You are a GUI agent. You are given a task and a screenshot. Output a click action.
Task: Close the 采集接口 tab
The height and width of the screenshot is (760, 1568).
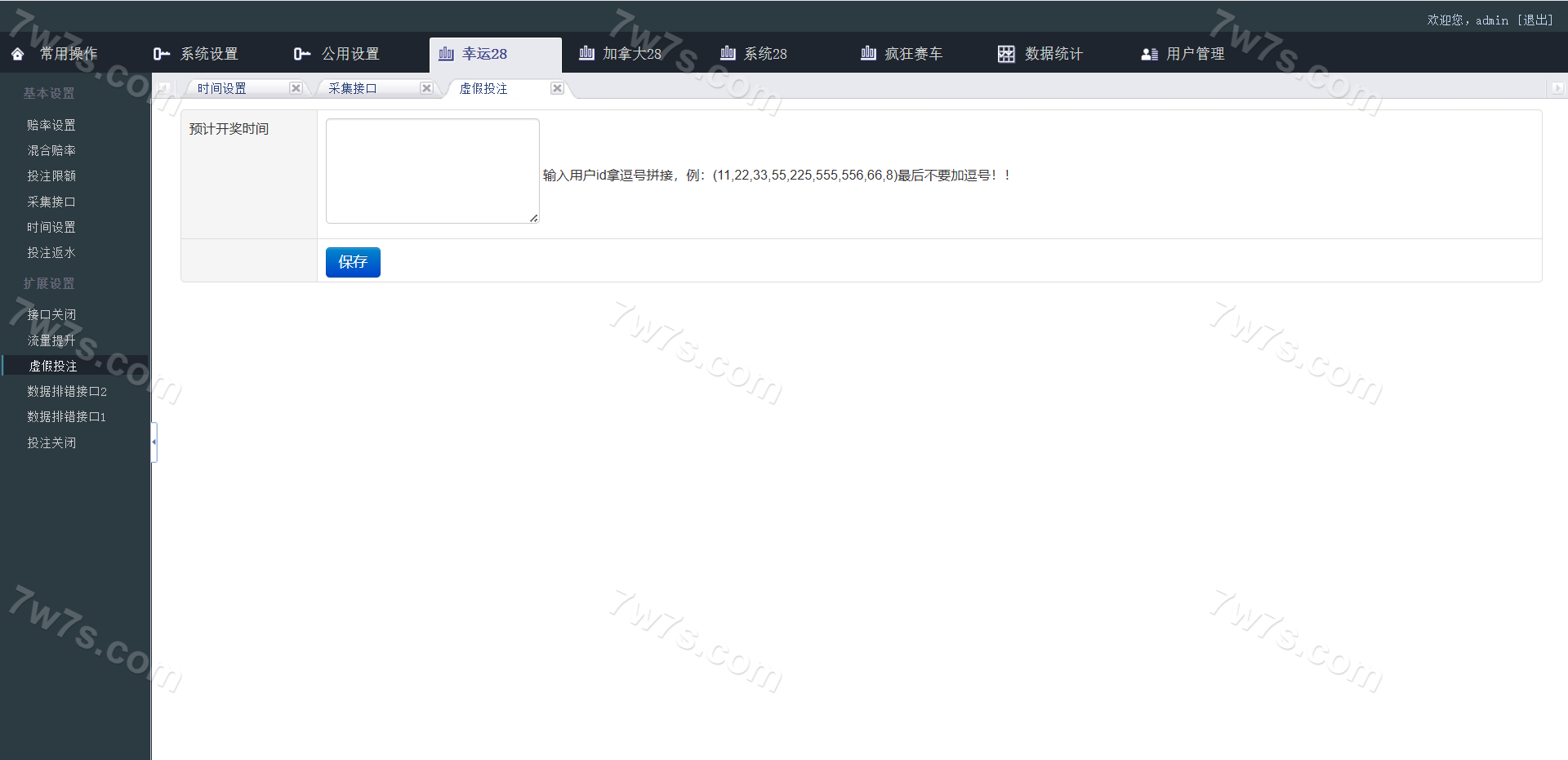point(426,88)
